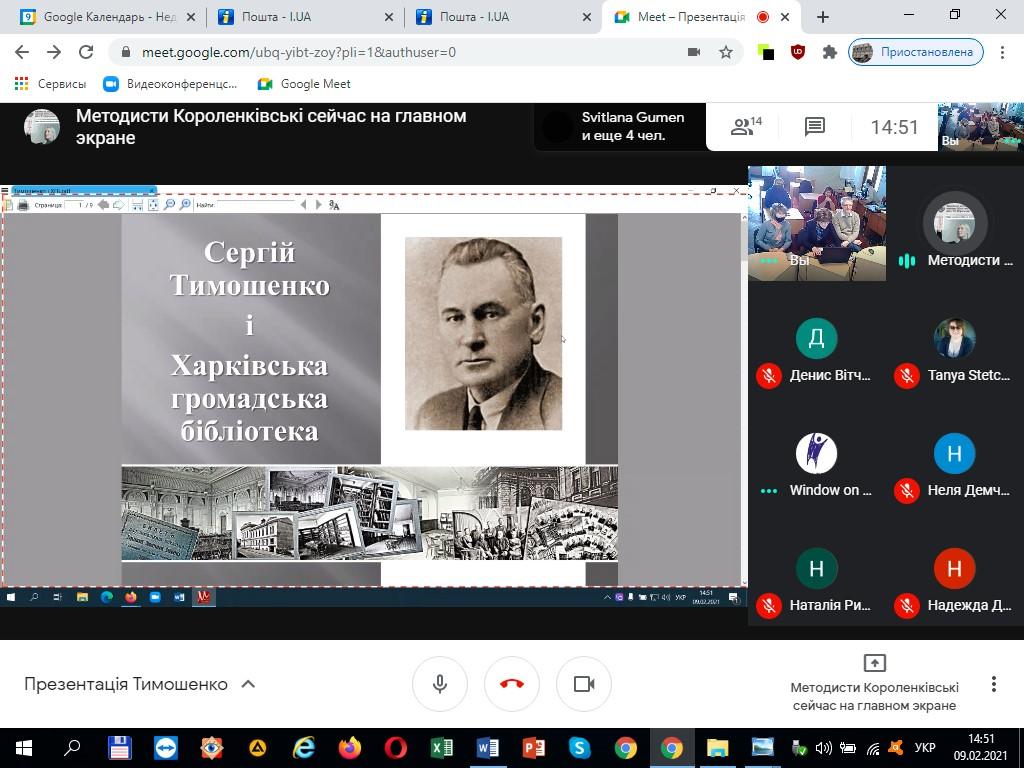
Task: Click the presentation status button at bottom right
Action: (874, 683)
